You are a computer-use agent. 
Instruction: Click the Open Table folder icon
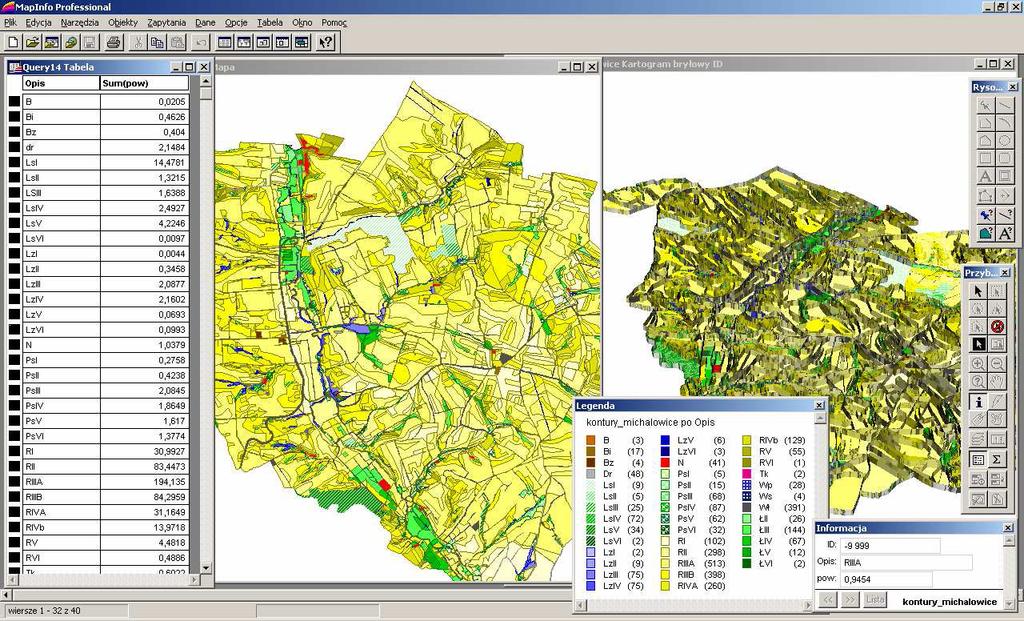tap(32, 42)
